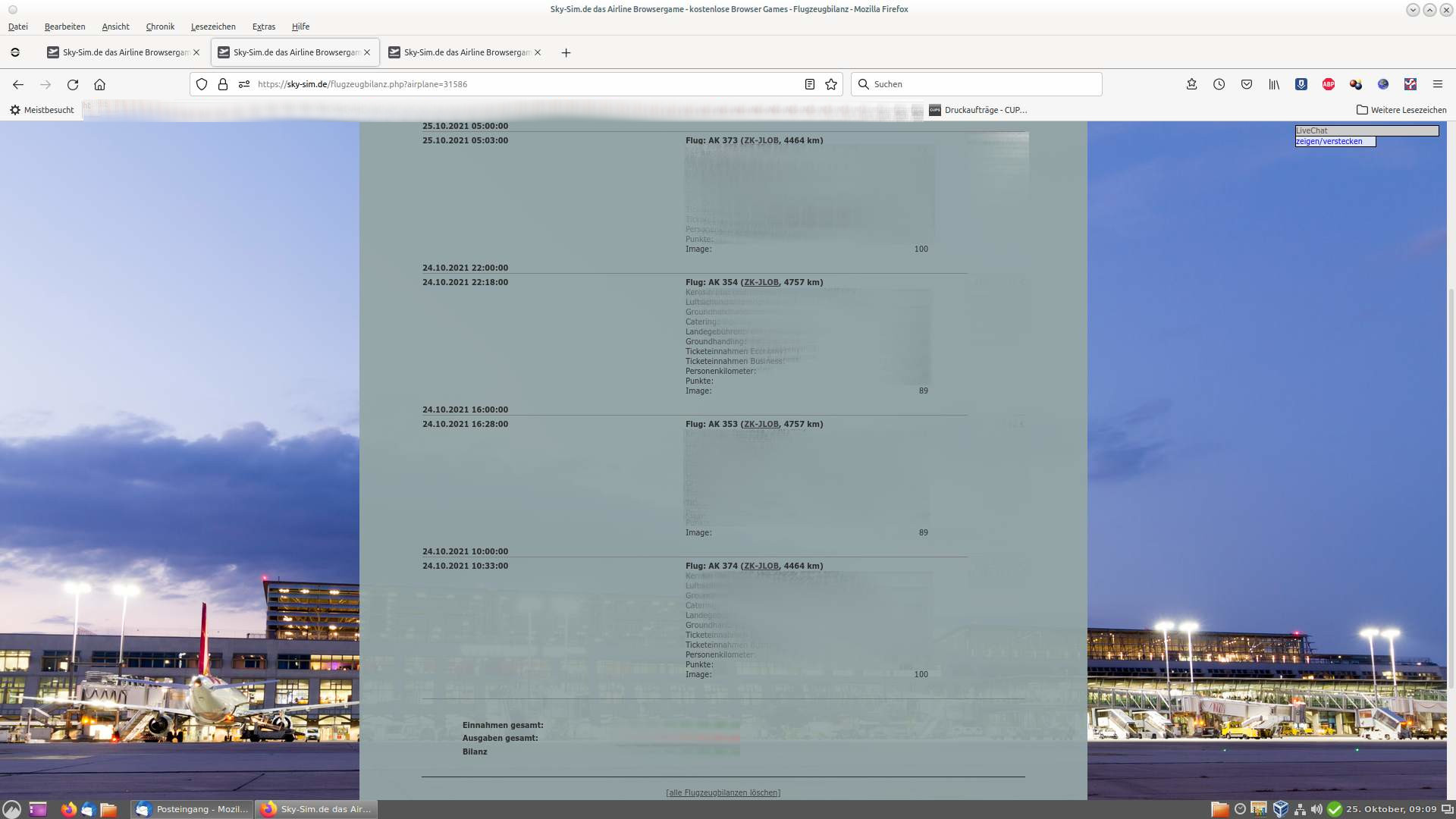This screenshot has width=1456, height=819.
Task: Reload the current page
Action: [73, 84]
